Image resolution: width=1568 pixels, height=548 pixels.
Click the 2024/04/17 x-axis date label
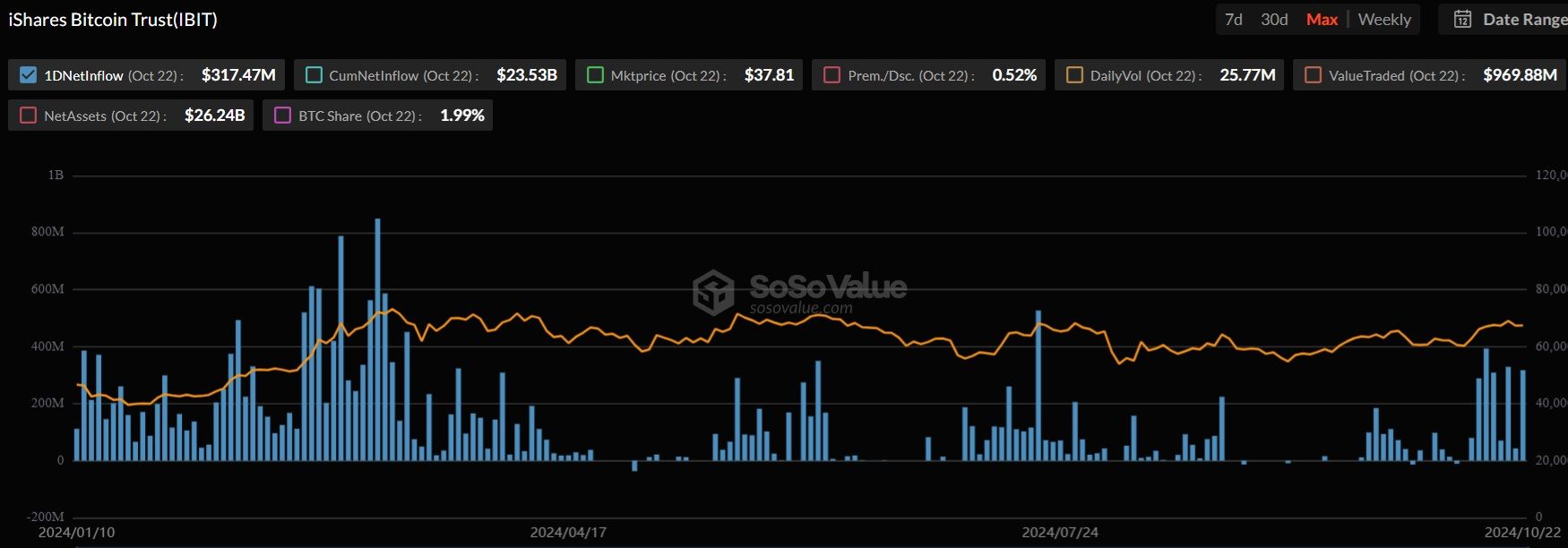(x=568, y=533)
